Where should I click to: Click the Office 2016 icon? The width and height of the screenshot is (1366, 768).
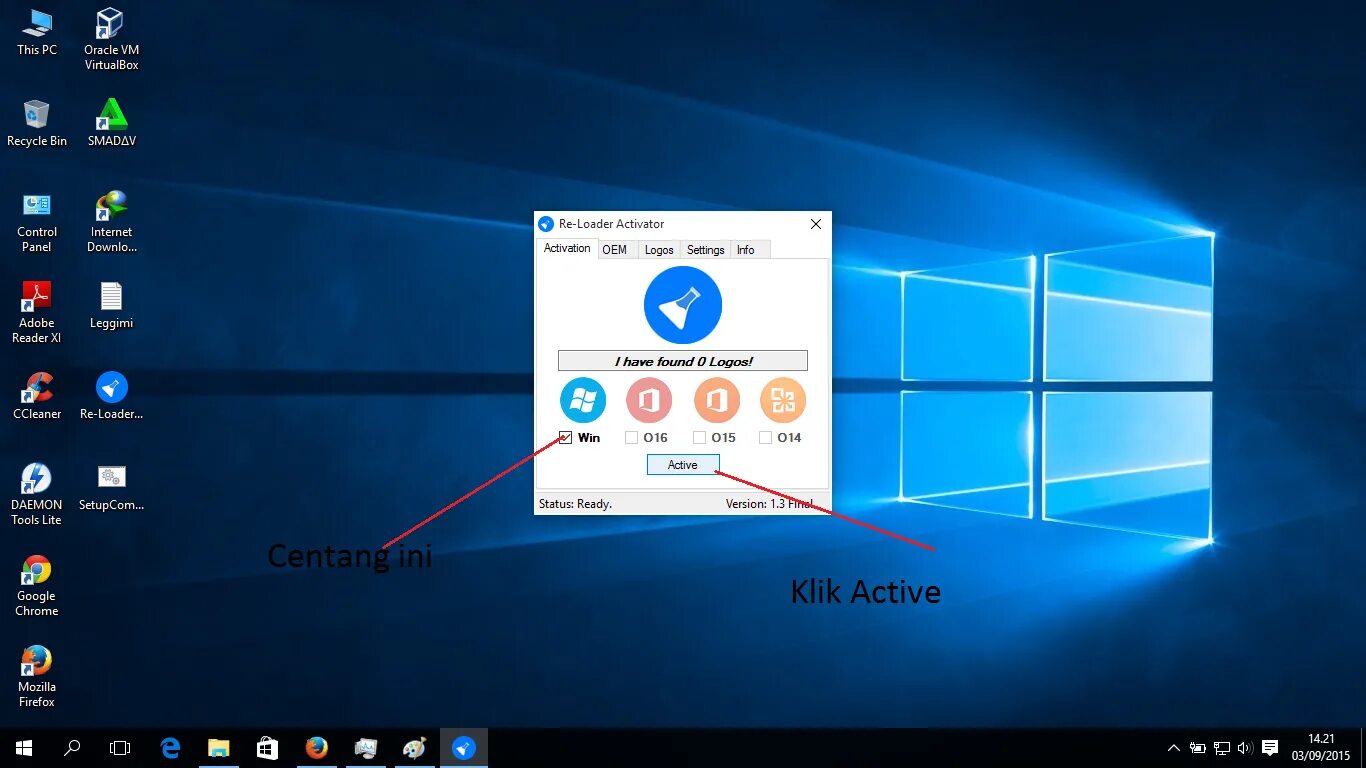click(x=649, y=401)
